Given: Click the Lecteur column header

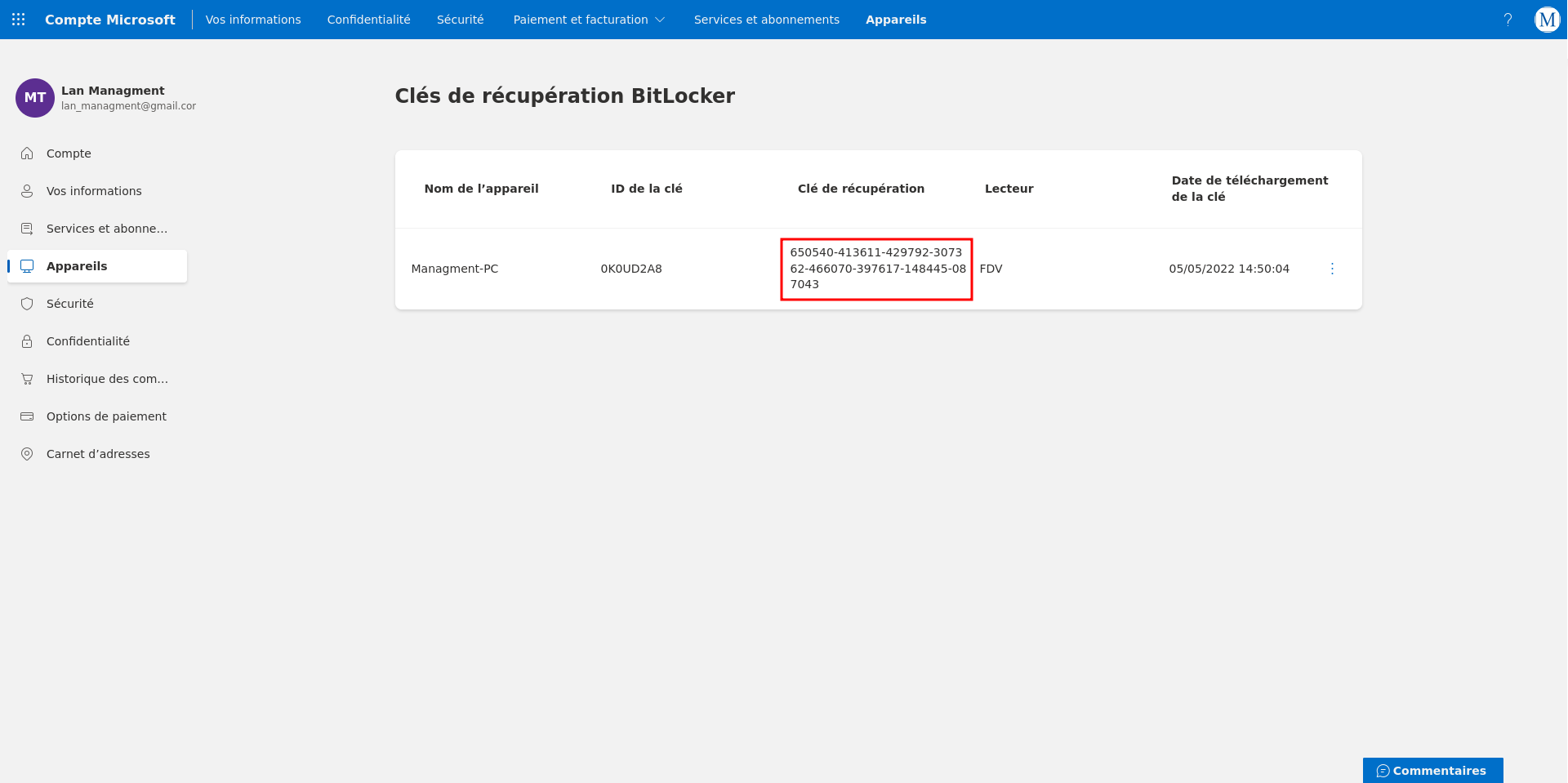Looking at the screenshot, I should coord(1009,189).
